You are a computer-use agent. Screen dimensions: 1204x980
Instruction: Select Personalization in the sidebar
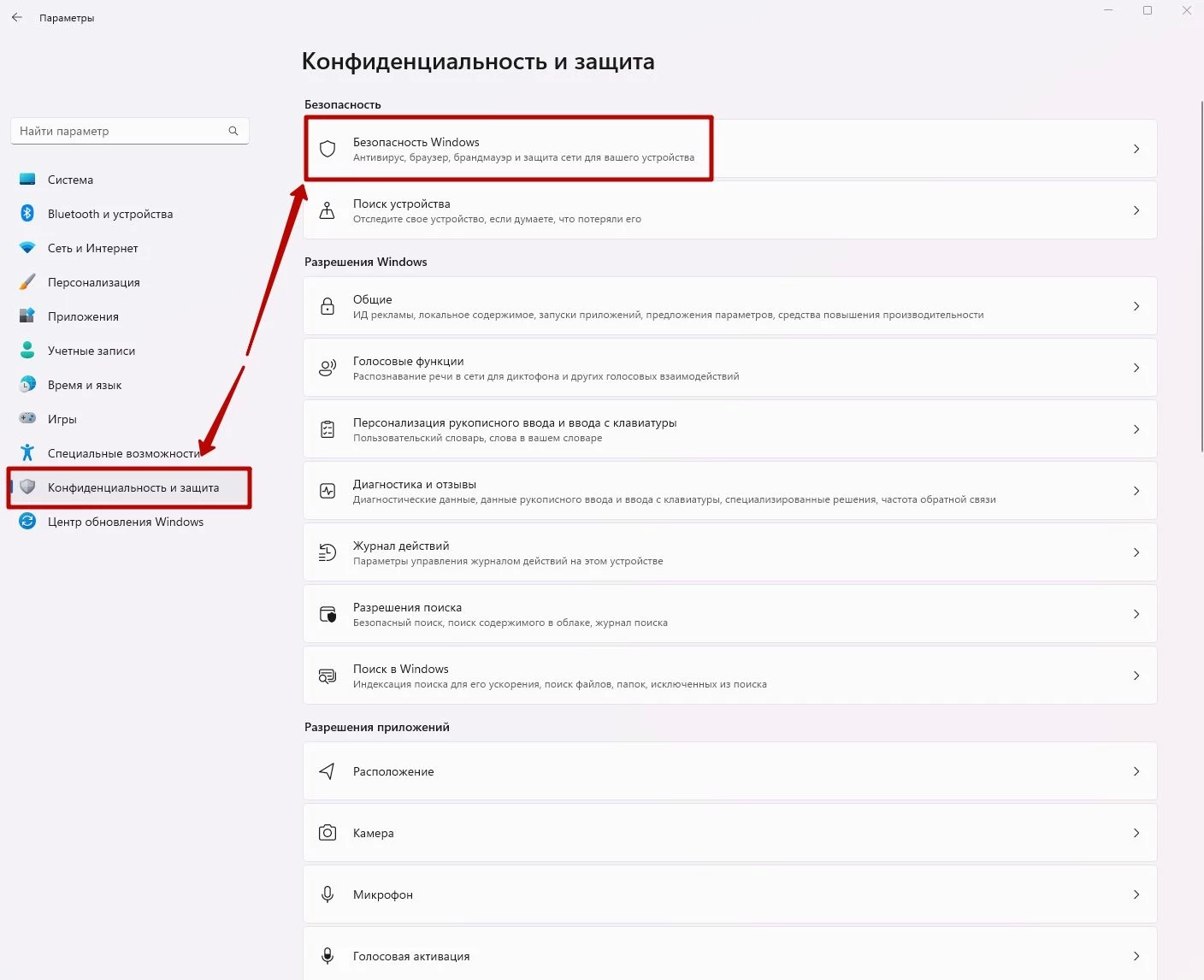[93, 282]
